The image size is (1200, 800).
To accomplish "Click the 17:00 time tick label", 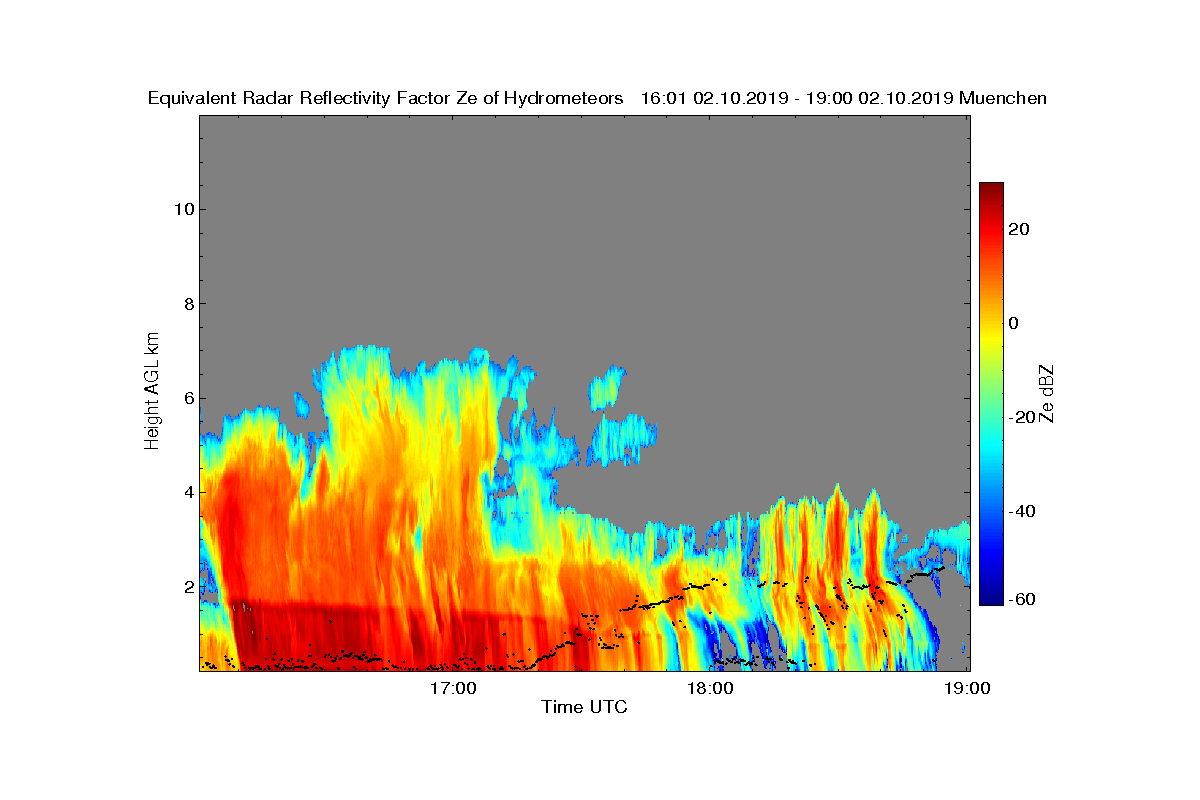I will point(453,688).
